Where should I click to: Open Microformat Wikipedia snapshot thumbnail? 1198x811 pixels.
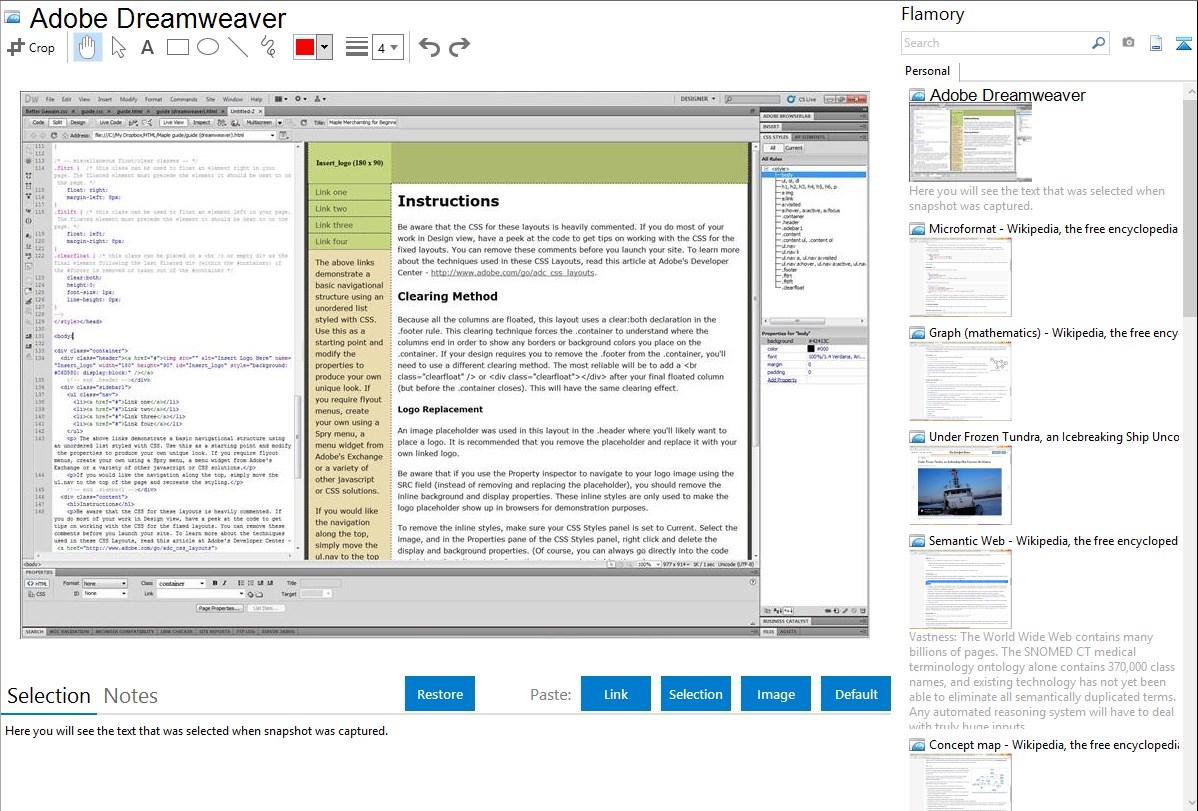pos(960,277)
